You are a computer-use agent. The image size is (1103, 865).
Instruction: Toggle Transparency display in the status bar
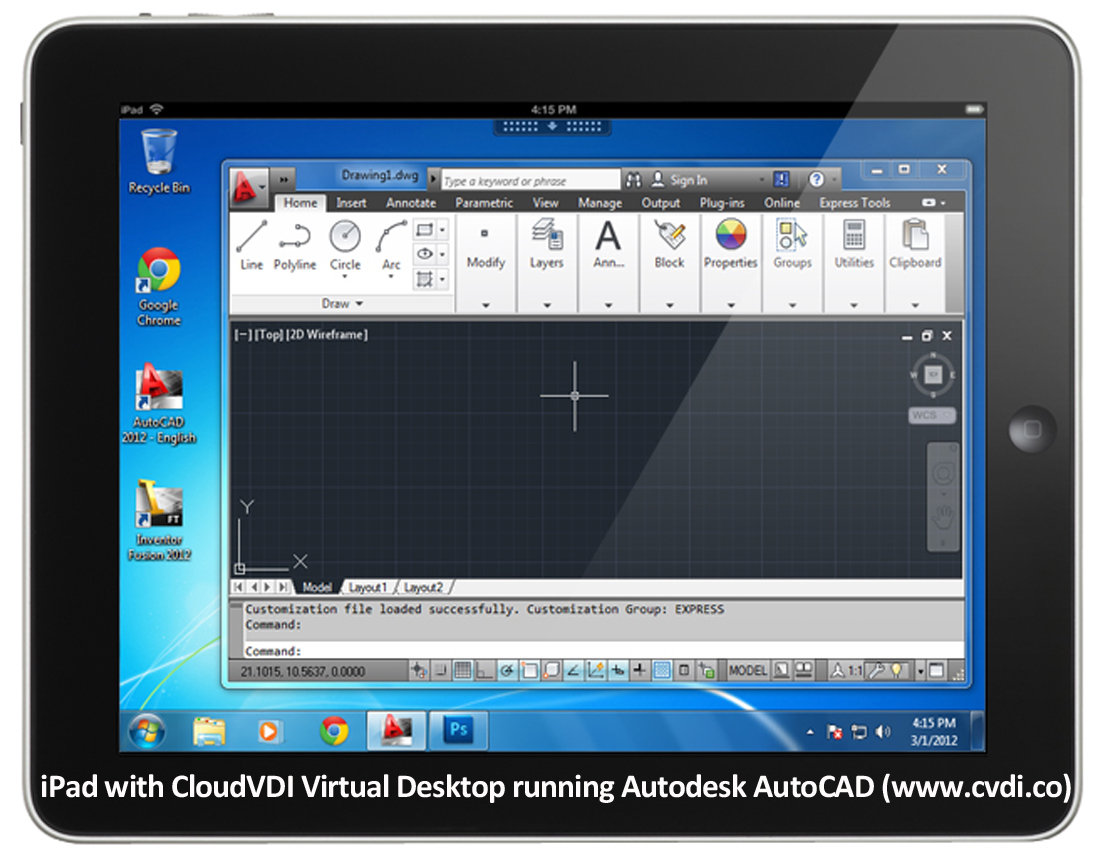click(661, 671)
